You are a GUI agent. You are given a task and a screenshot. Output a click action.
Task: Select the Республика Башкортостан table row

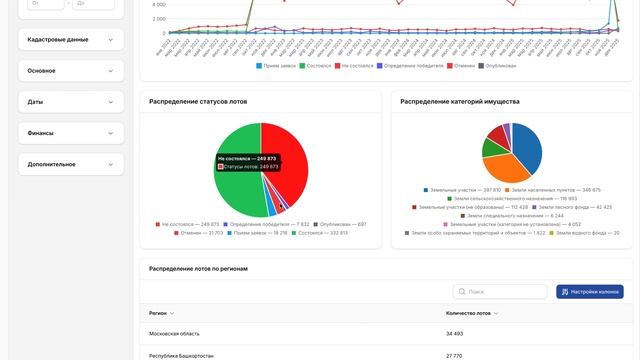click(386, 354)
